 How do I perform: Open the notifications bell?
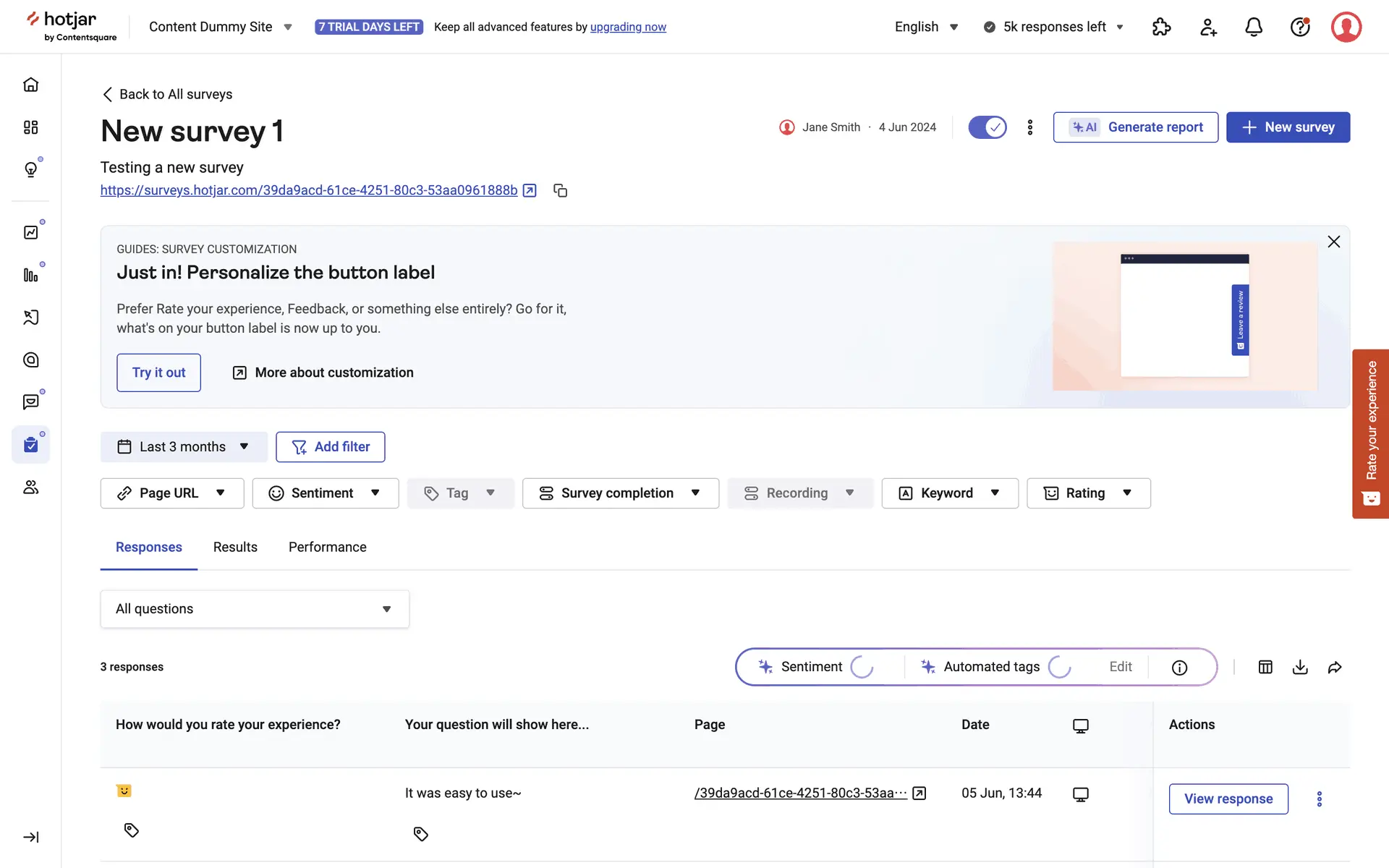pos(1254,27)
